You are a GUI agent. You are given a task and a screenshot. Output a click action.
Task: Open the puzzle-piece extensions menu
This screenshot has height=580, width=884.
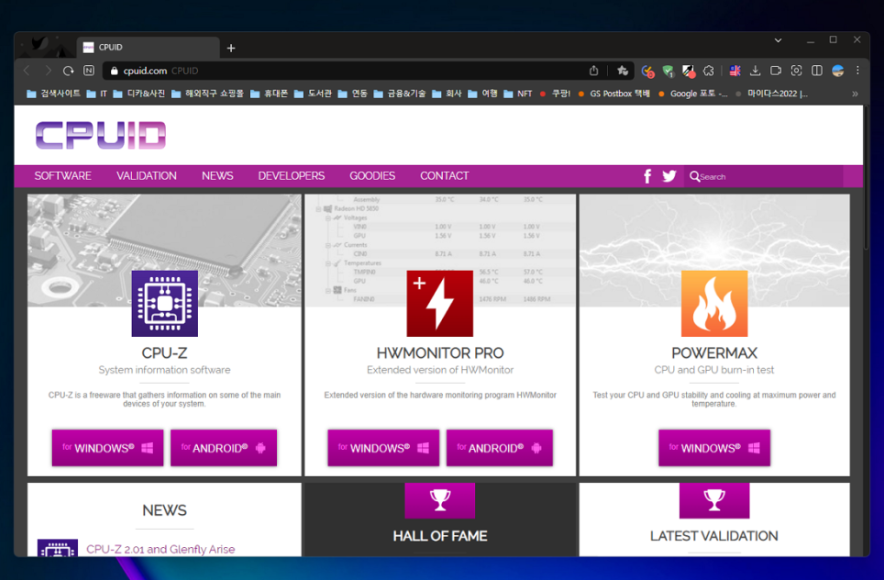pos(709,70)
